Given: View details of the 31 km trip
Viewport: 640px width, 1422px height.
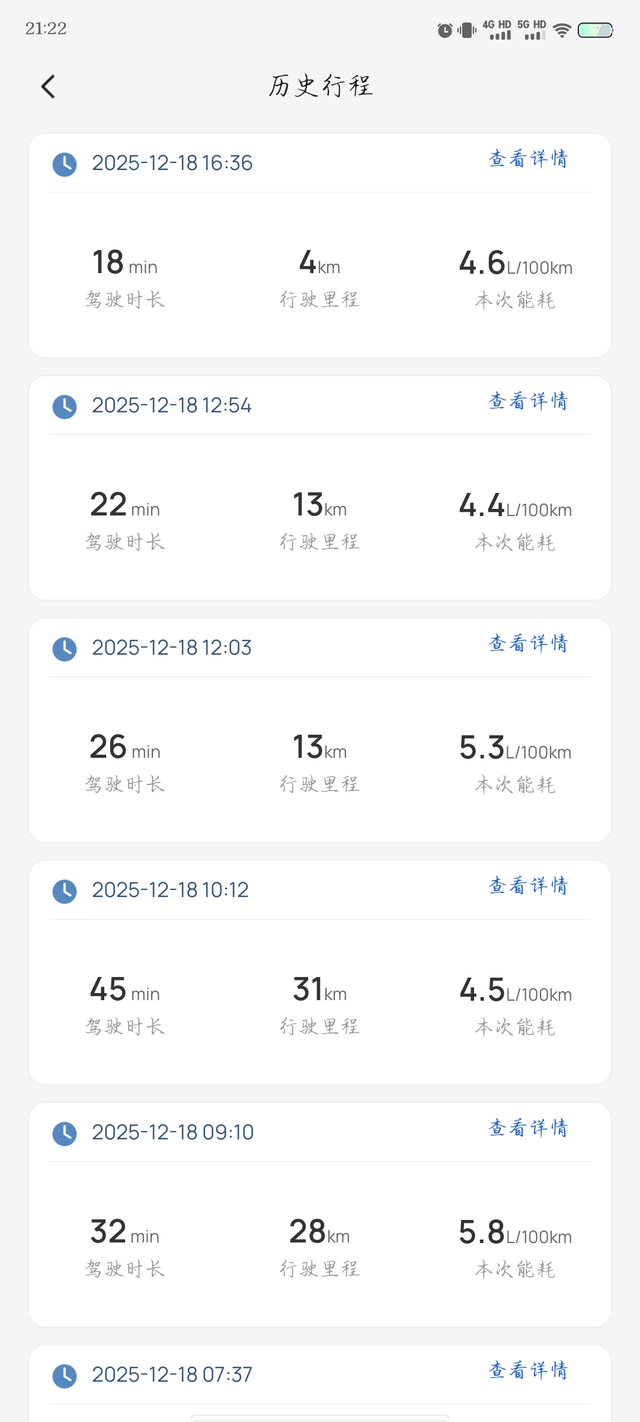Looking at the screenshot, I should click(528, 886).
